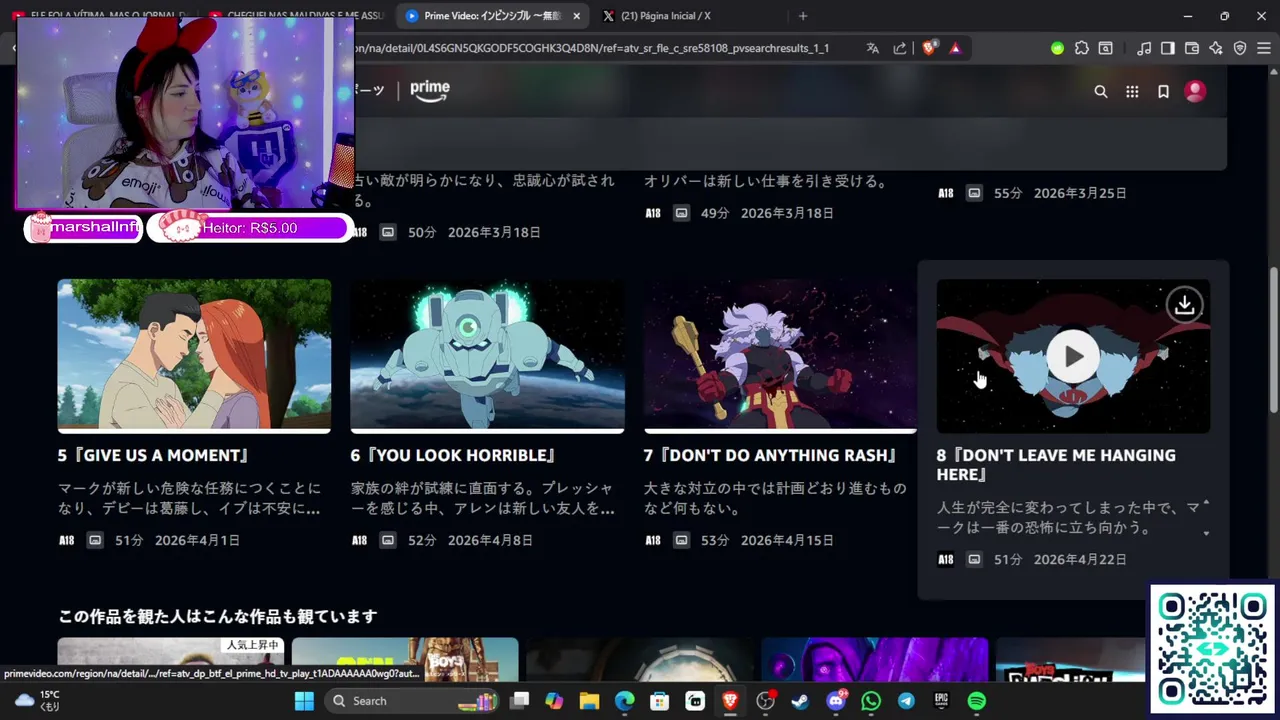The width and height of the screenshot is (1280, 720).
Task: Click the subtitles icon under episode 7
Action: (681, 540)
